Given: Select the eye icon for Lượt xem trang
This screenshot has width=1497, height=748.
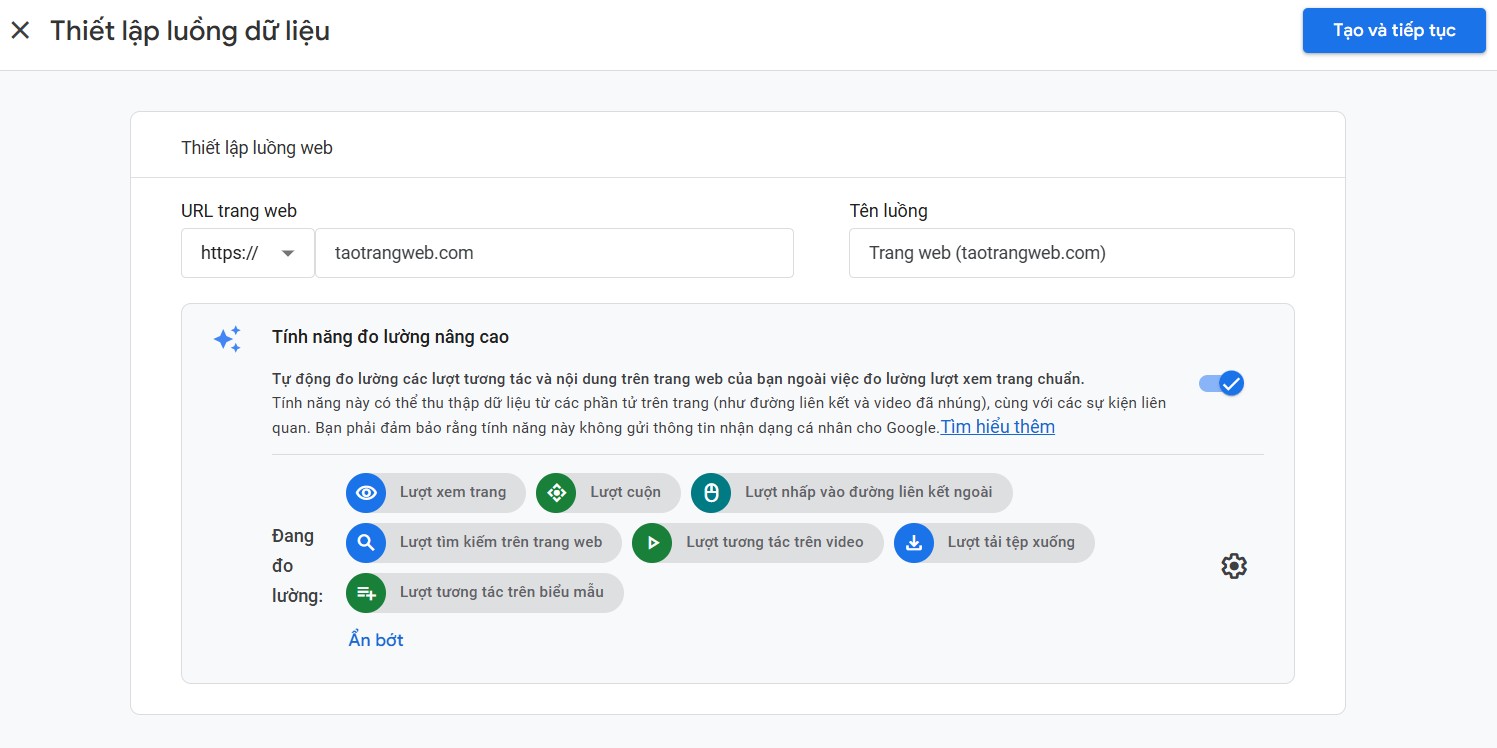Looking at the screenshot, I should [x=366, y=492].
